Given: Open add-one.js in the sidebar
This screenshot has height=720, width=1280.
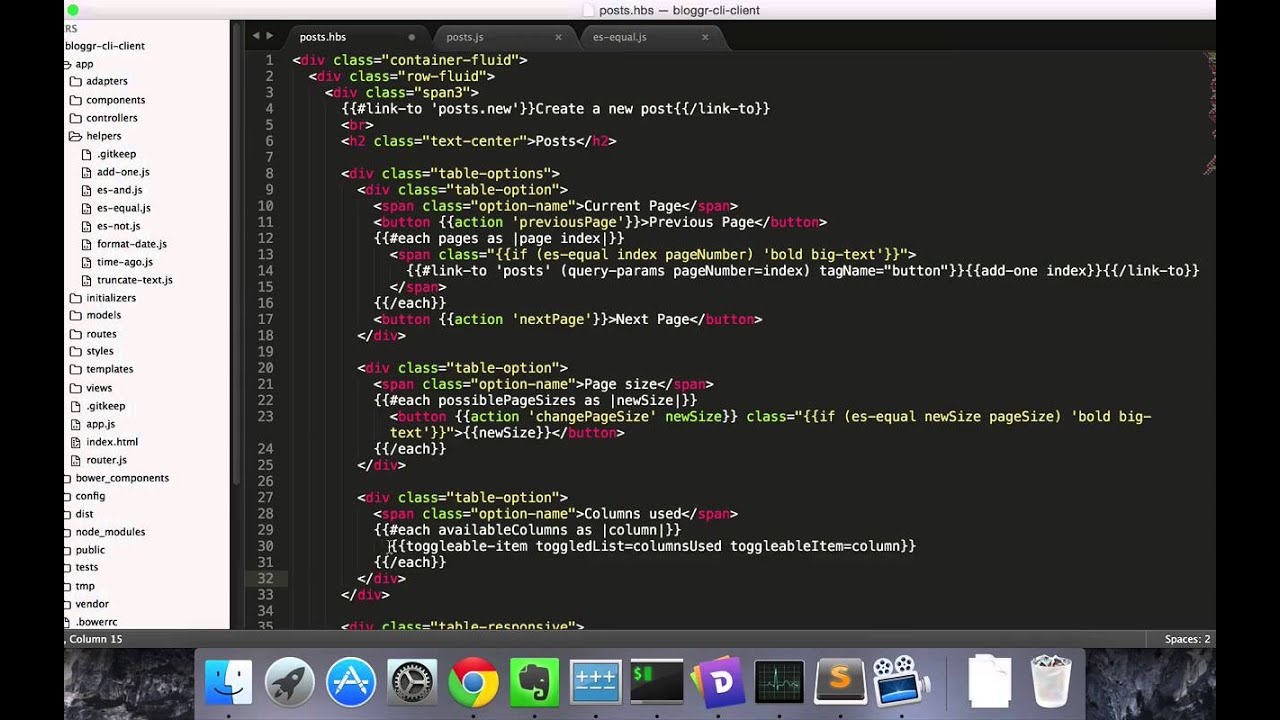Looking at the screenshot, I should (123, 172).
